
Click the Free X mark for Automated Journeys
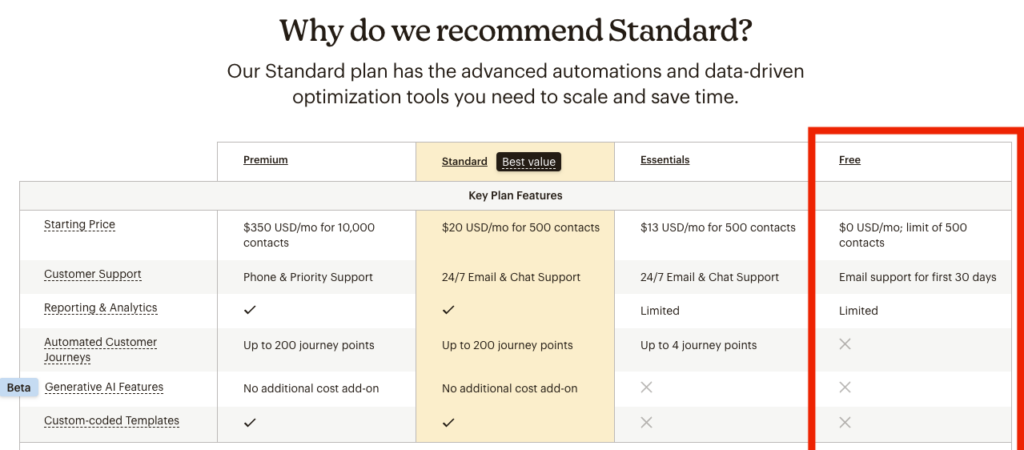pyautogui.click(x=845, y=344)
